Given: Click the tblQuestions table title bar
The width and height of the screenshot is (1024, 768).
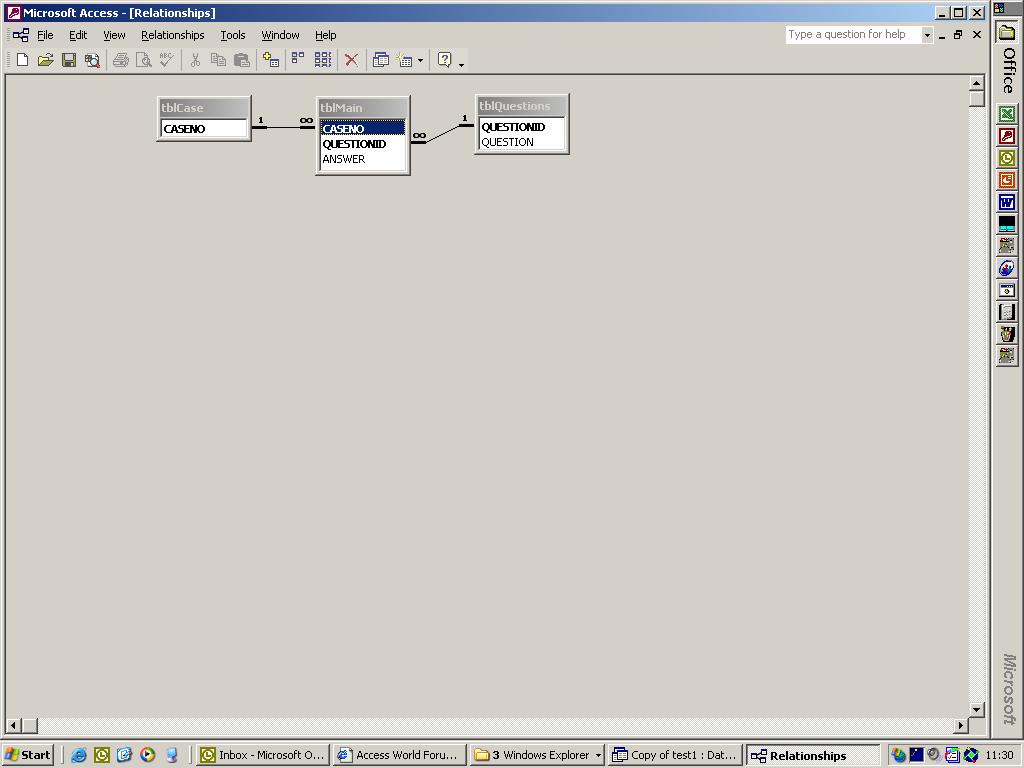Looking at the screenshot, I should tap(522, 106).
